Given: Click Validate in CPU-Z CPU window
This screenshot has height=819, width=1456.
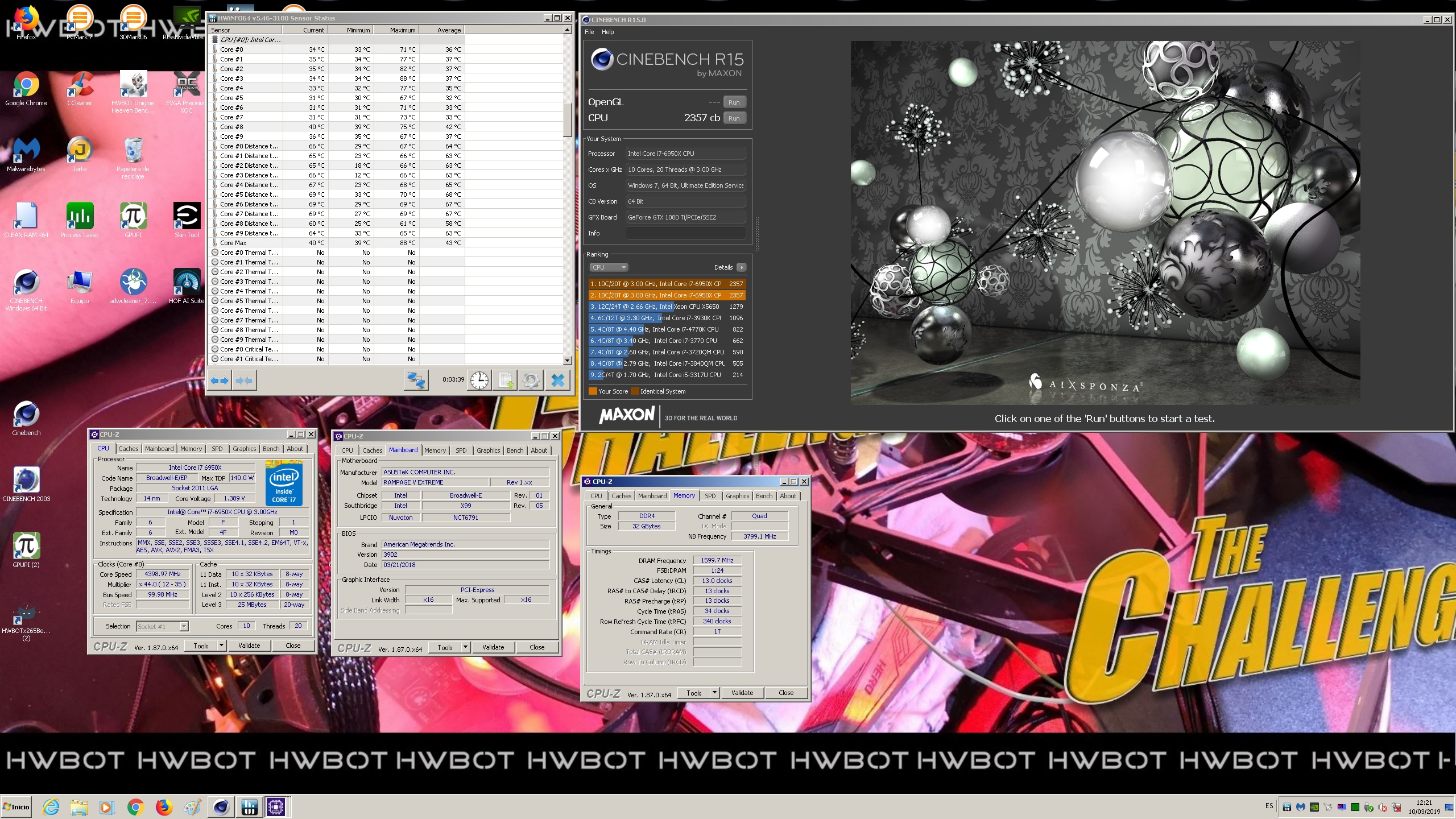Looking at the screenshot, I should tap(249, 646).
